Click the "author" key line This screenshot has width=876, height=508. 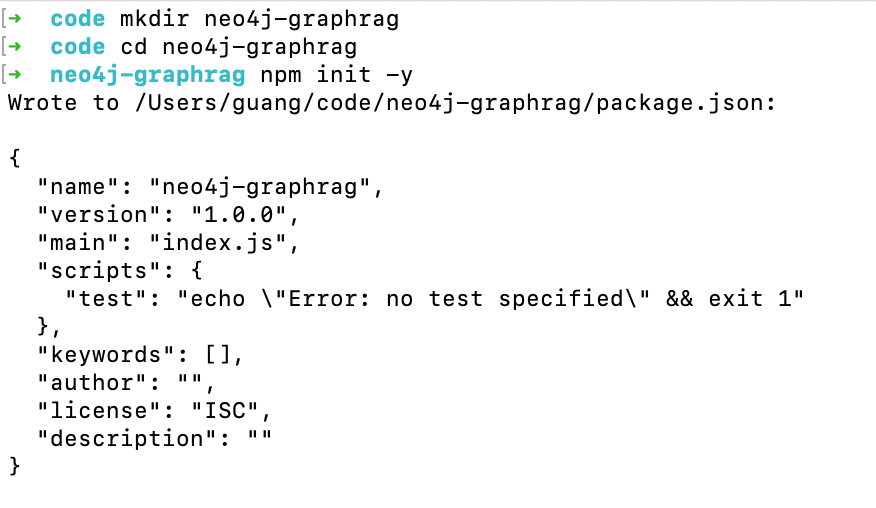126,383
